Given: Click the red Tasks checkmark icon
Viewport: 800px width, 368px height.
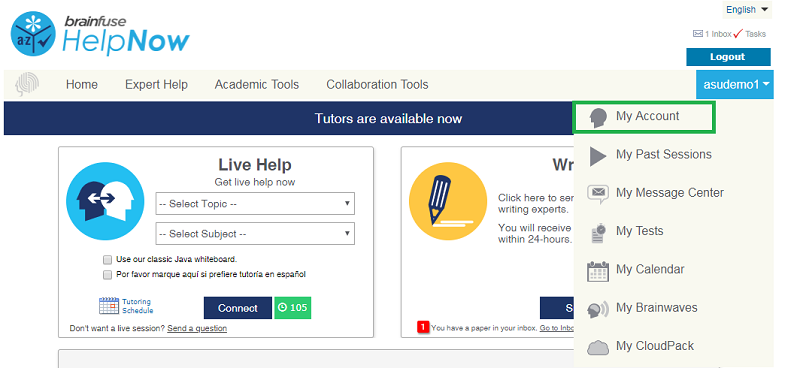Looking at the screenshot, I should (738, 34).
